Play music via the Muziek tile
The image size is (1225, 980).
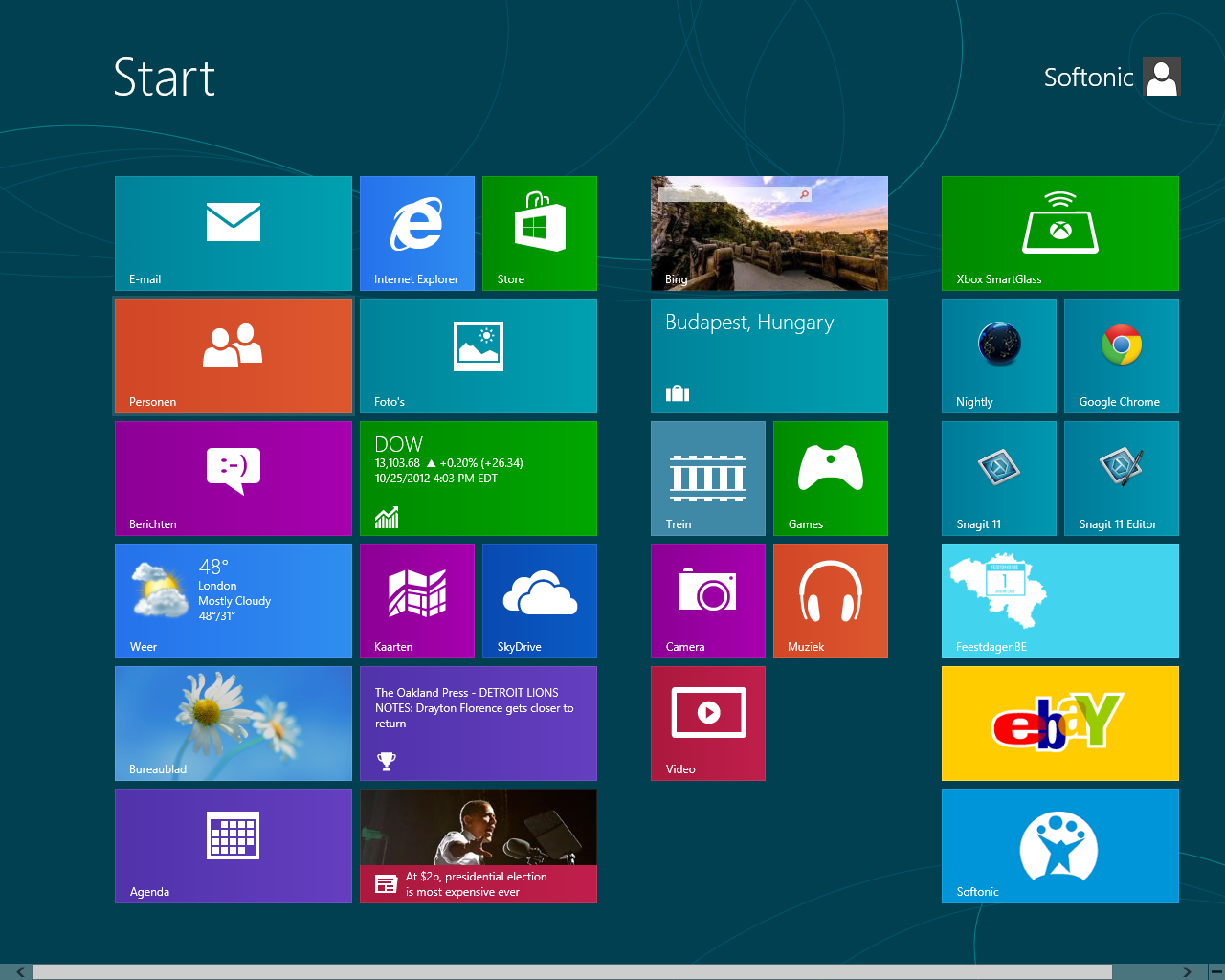(830, 600)
